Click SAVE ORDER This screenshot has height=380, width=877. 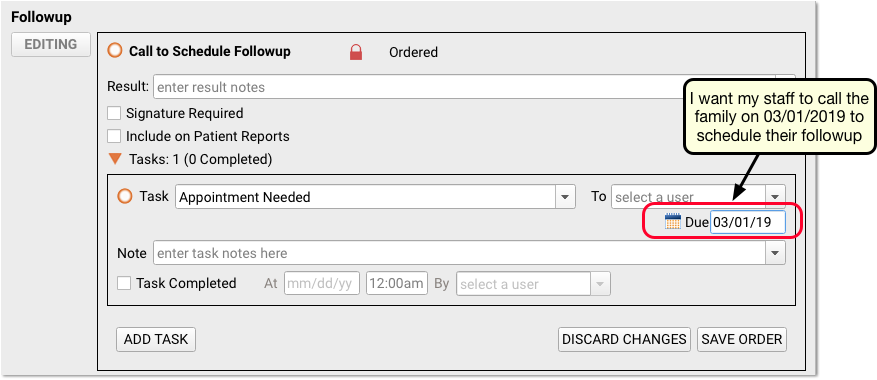coord(742,339)
